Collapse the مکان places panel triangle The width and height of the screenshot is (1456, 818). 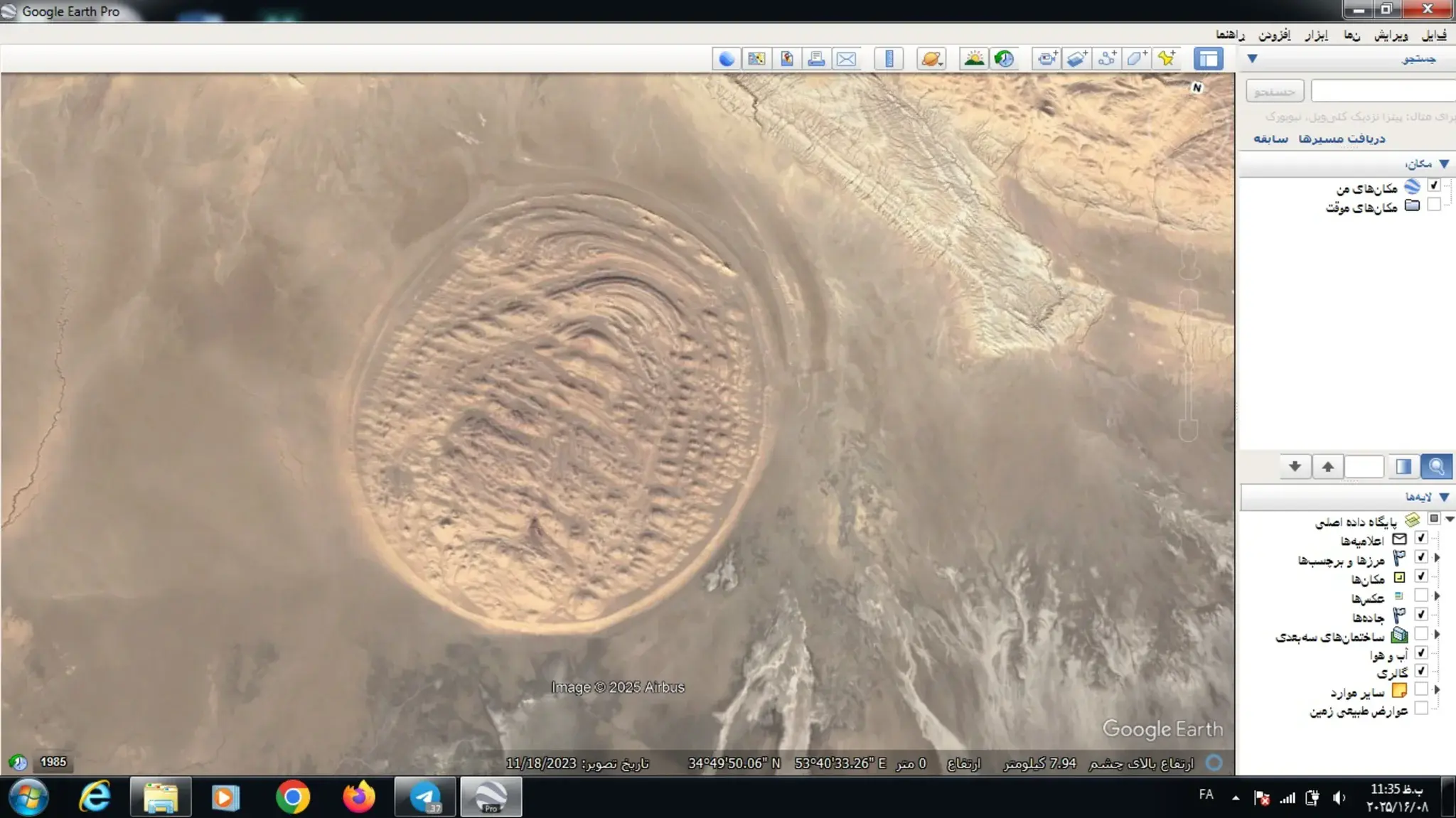click(1444, 163)
